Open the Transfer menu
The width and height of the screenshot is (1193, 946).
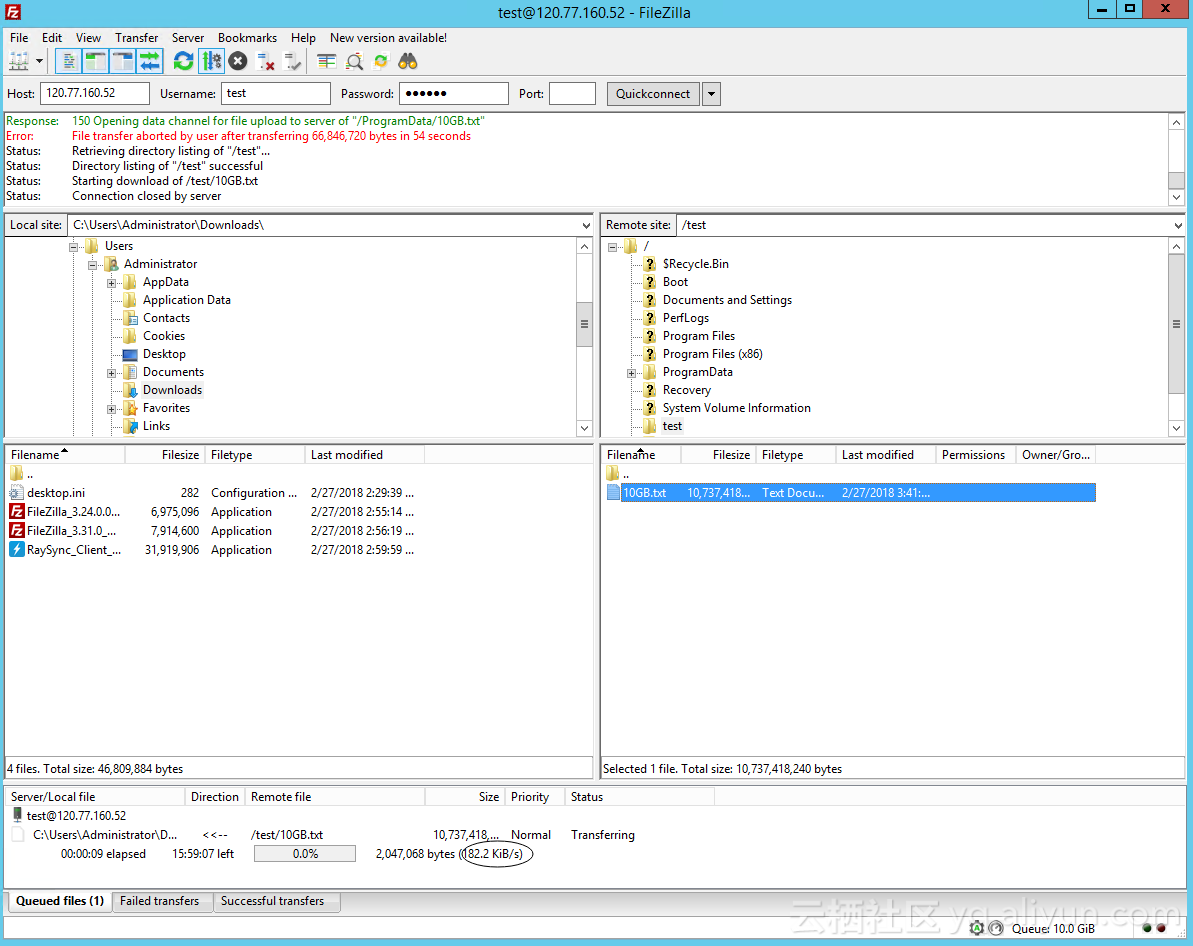coord(137,37)
